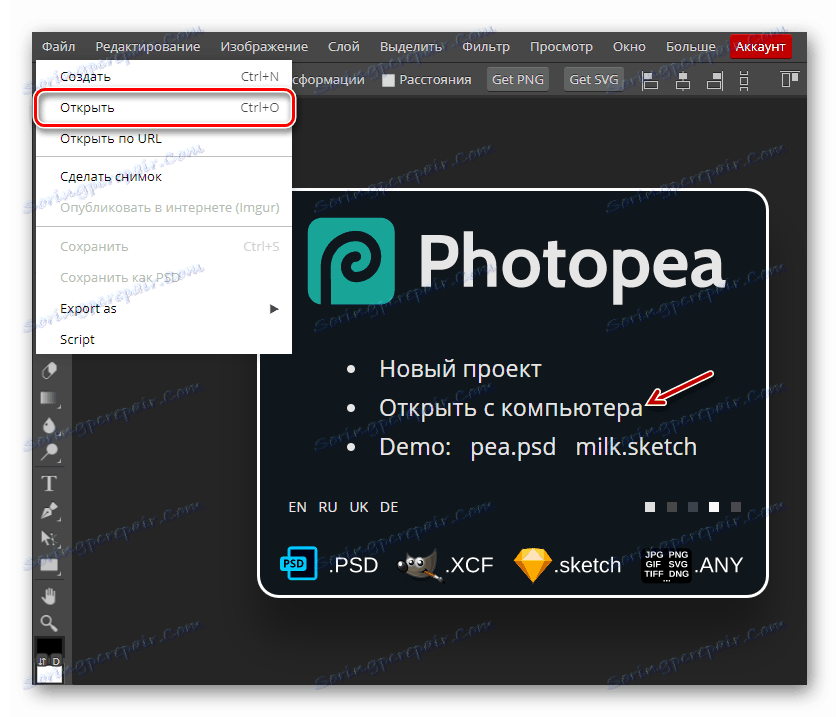
Task: Click the Get SVG button
Action: click(x=594, y=80)
